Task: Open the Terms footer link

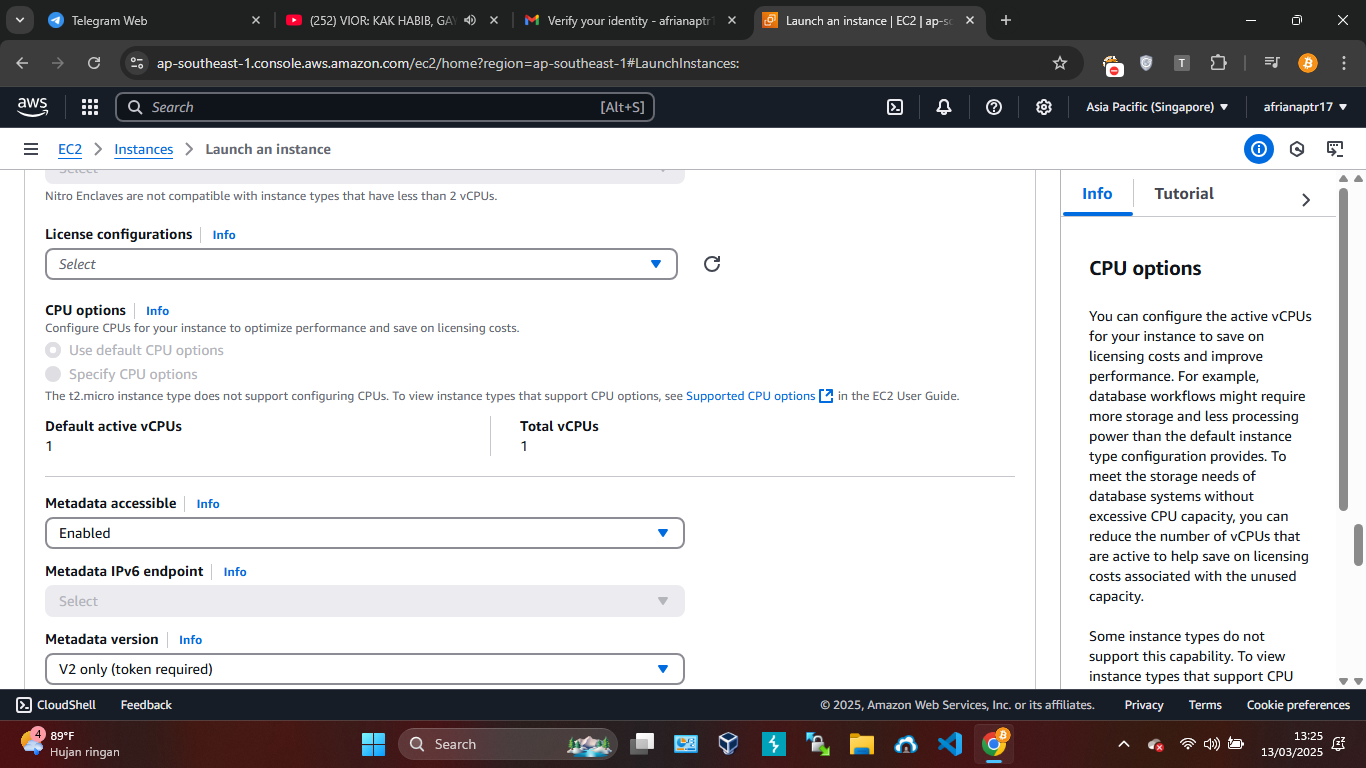Action: (x=1205, y=705)
